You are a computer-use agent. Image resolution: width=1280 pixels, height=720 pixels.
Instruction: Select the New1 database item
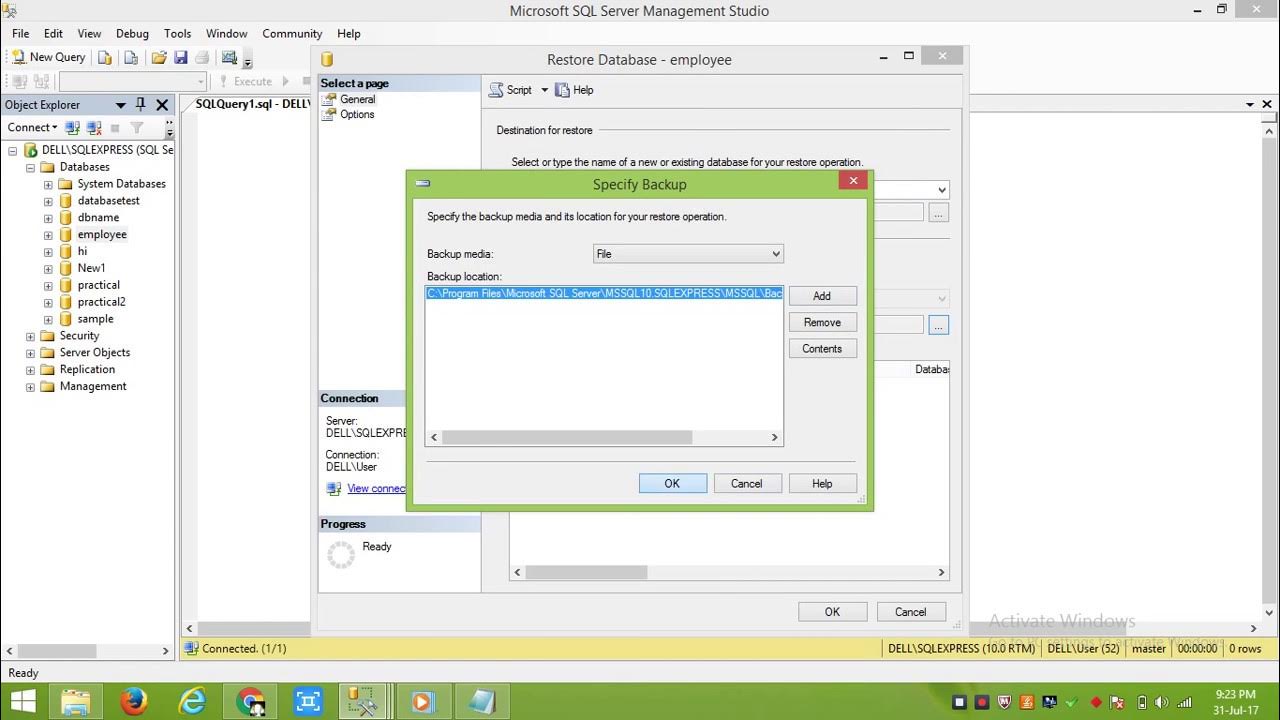click(91, 268)
